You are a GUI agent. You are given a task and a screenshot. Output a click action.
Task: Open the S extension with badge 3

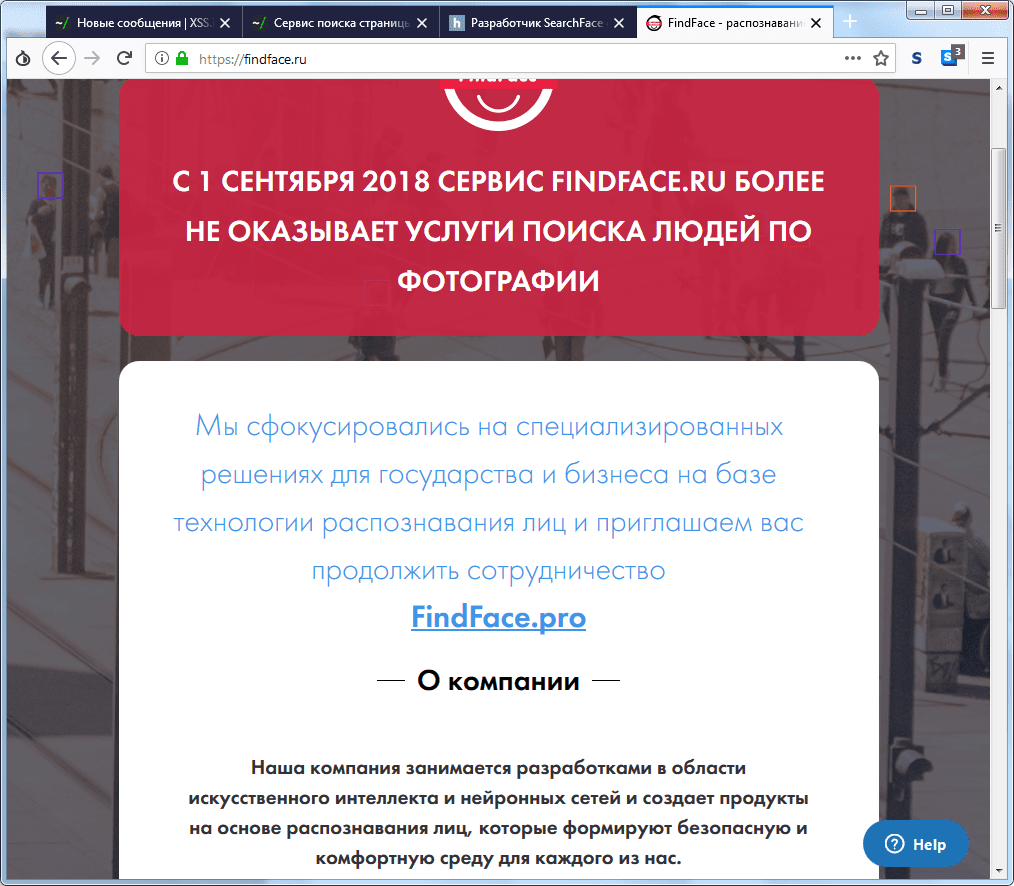click(951, 57)
